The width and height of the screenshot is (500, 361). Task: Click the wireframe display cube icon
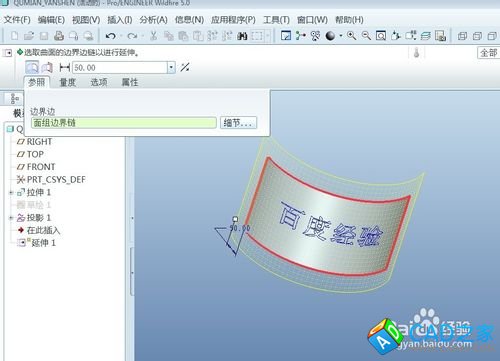pyautogui.click(x=462, y=36)
